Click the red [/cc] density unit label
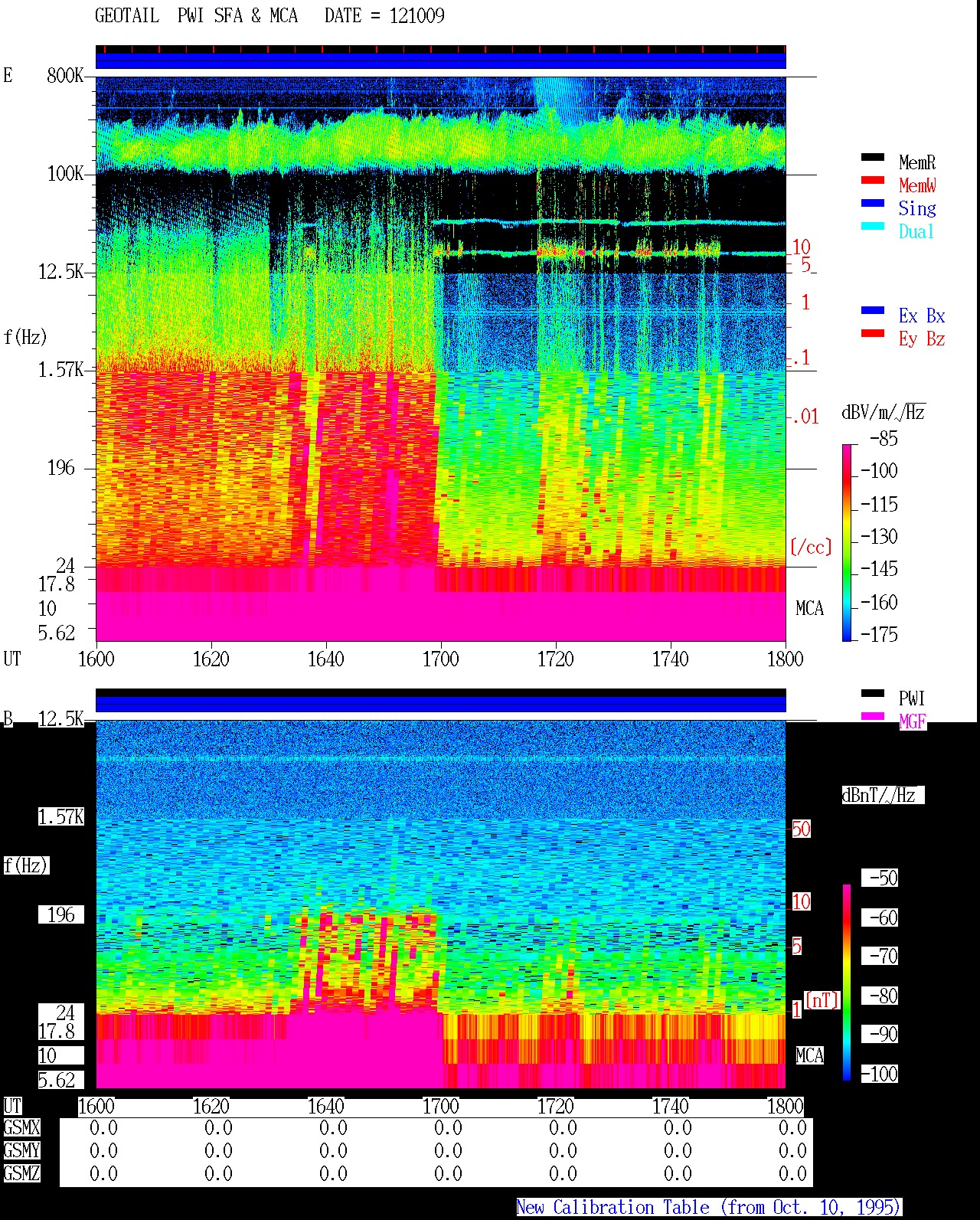The width and height of the screenshot is (980, 1220). coord(811,547)
